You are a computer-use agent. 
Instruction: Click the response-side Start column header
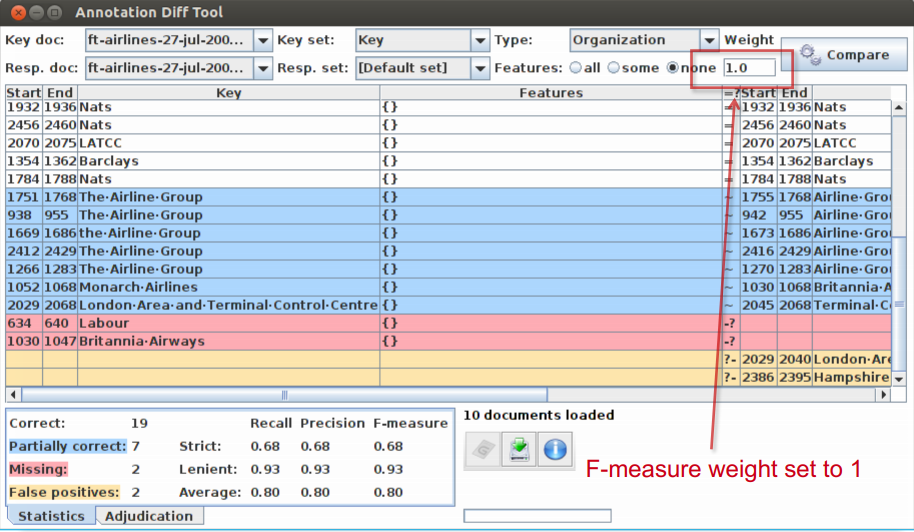[758, 93]
